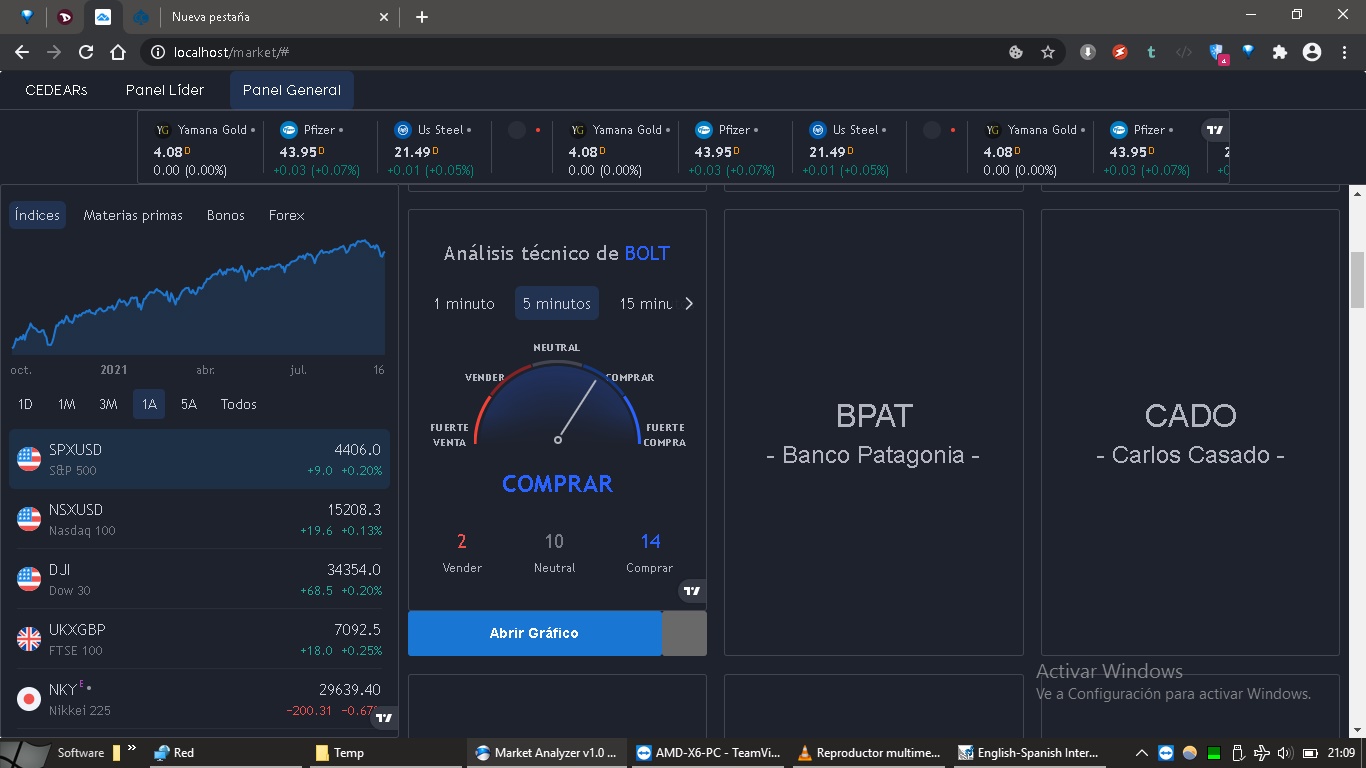The height and width of the screenshot is (768, 1366).
Task: Switch chart range to Todos
Action: tap(239, 404)
